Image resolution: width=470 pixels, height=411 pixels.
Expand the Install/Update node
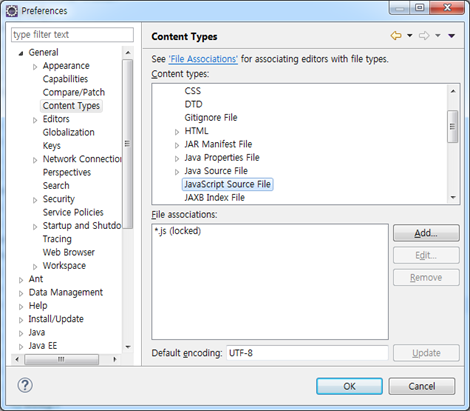(x=21, y=320)
